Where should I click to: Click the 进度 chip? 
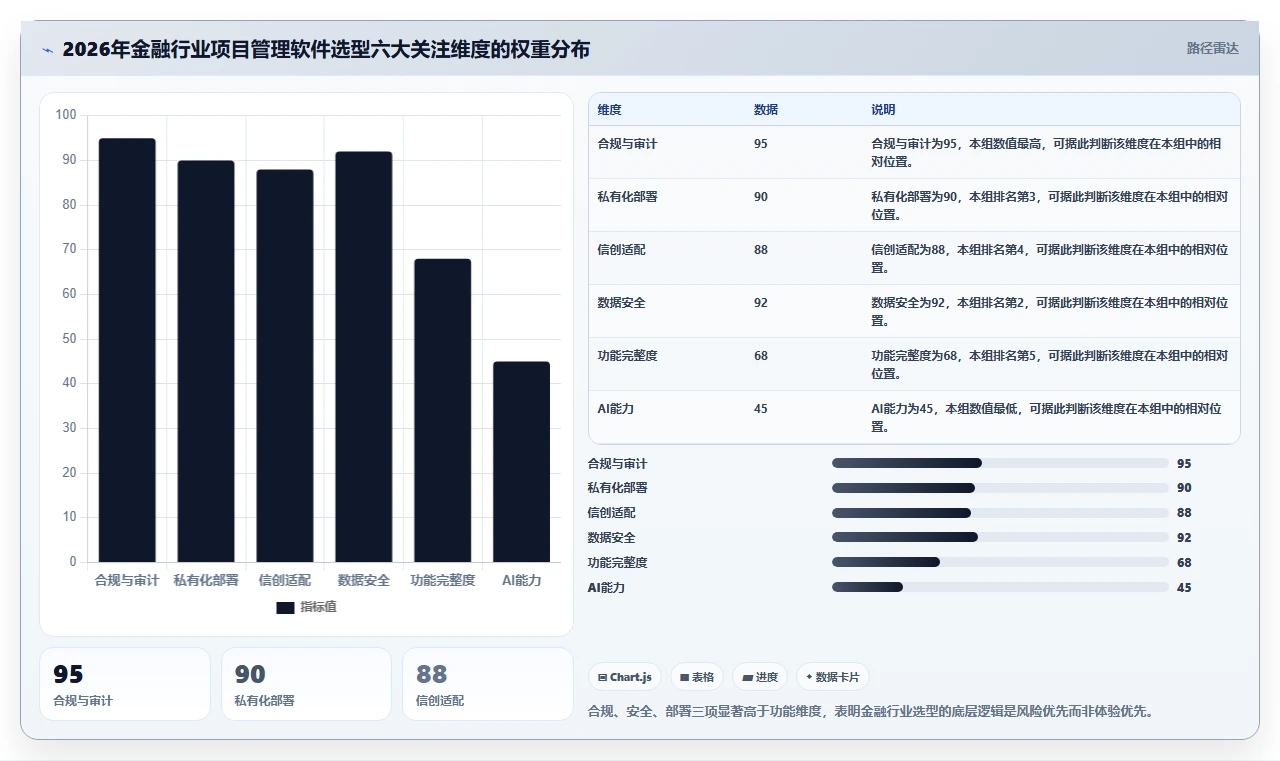click(760, 677)
